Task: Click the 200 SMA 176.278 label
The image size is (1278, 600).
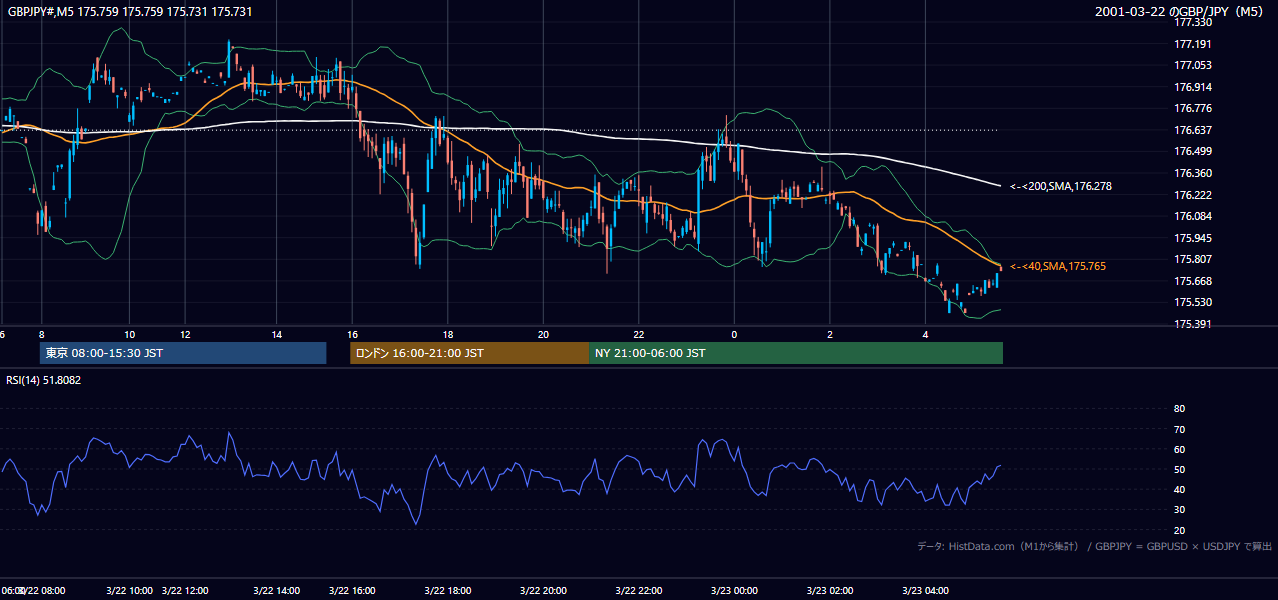Action: click(1061, 186)
